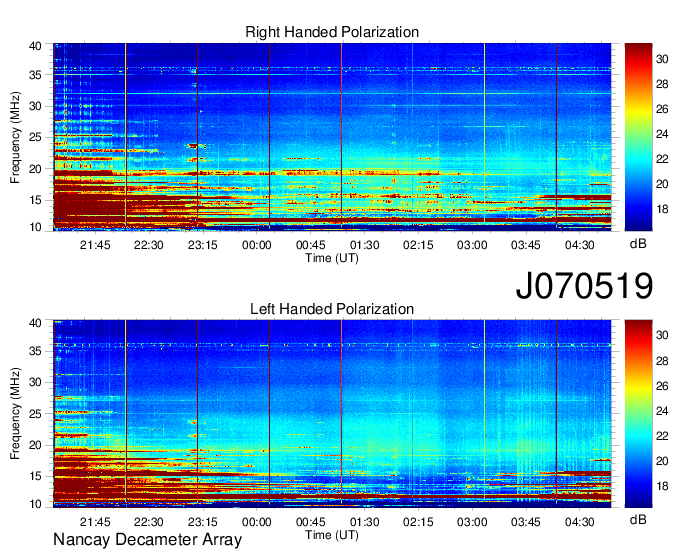Click the 10 MHz tick on Right Handed plot
Viewport: 680px width, 552px height.
[x=35, y=227]
